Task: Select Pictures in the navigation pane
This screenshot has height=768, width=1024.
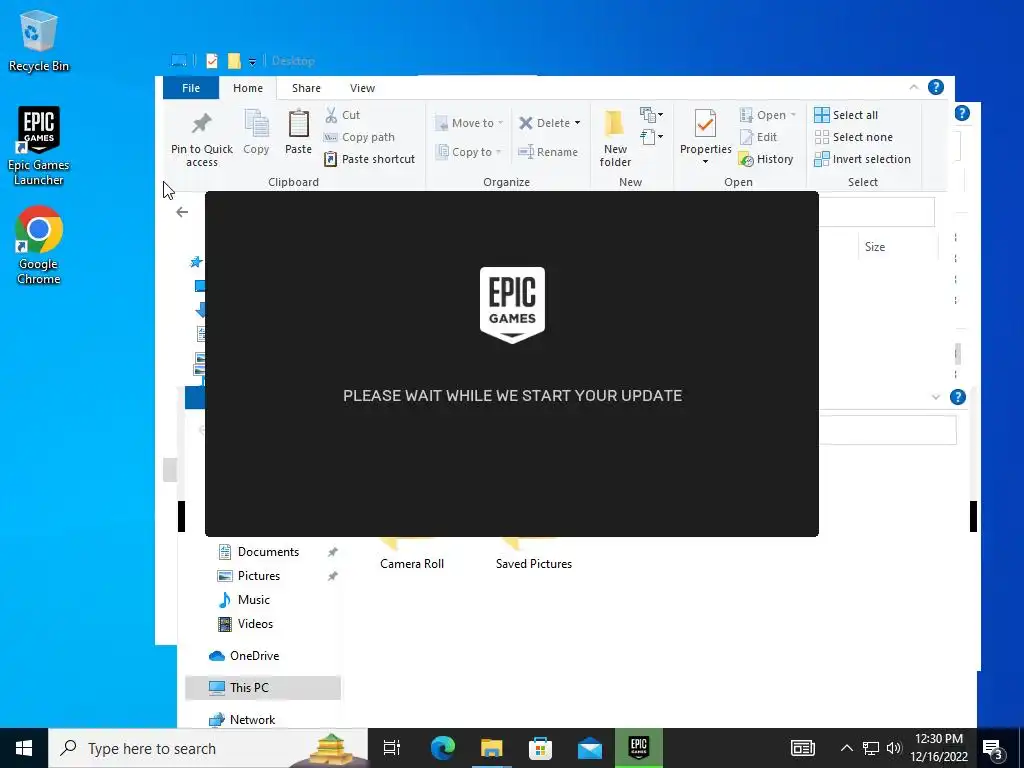Action: [259, 576]
